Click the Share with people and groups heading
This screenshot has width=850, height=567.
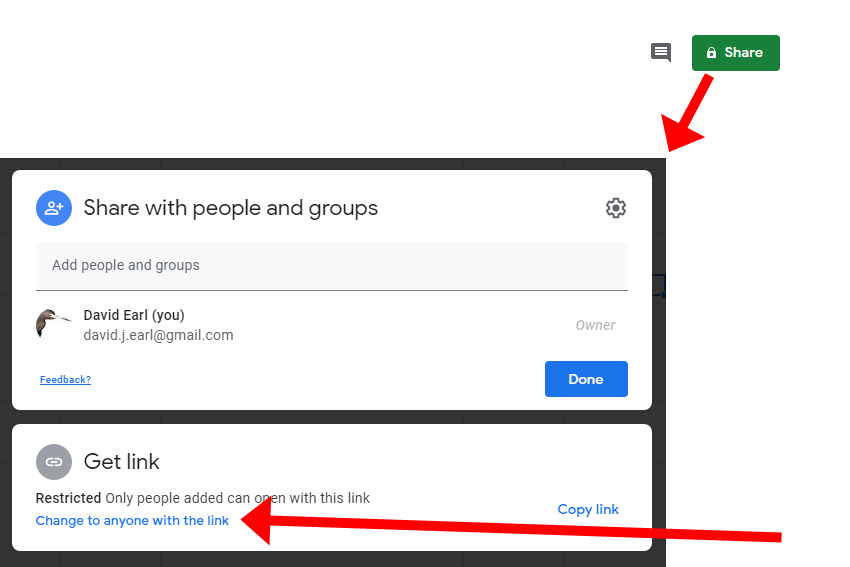pos(230,208)
